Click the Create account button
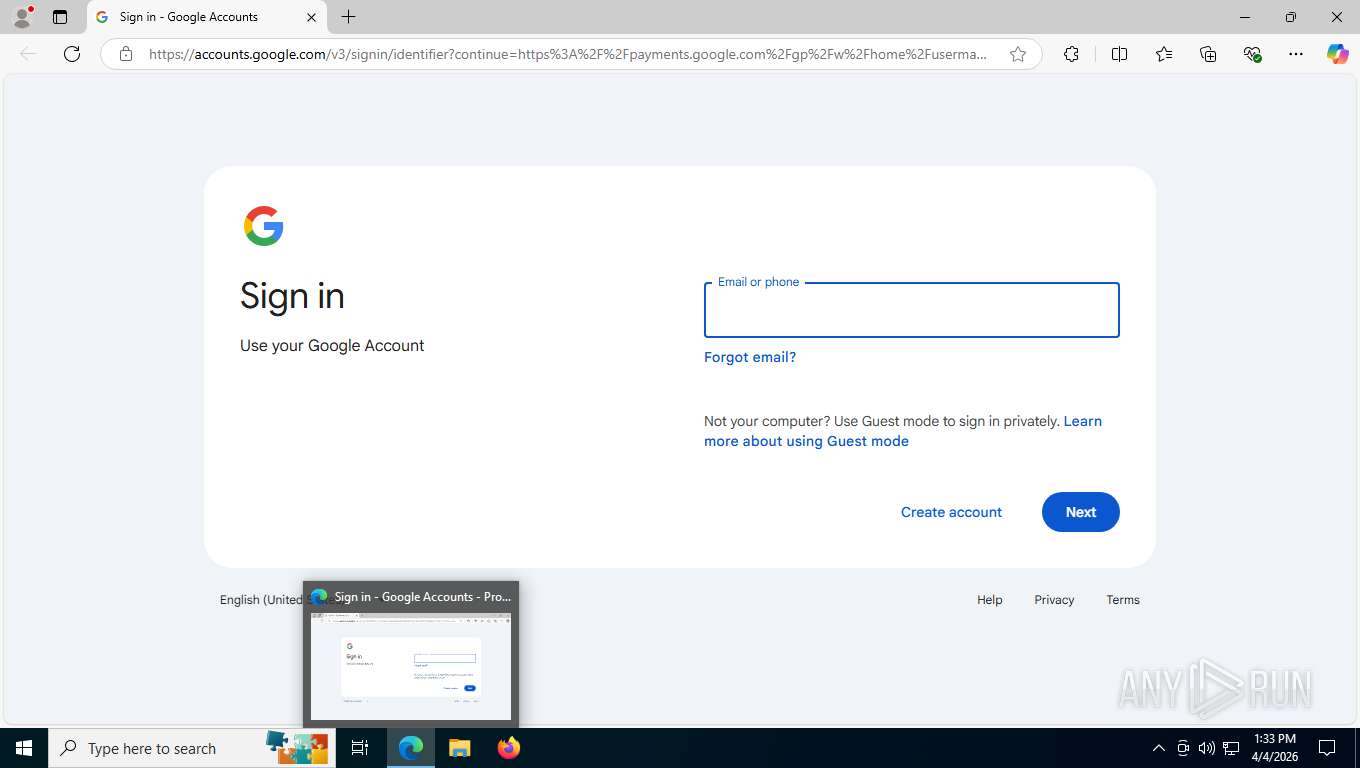The height and width of the screenshot is (768, 1360). (951, 512)
